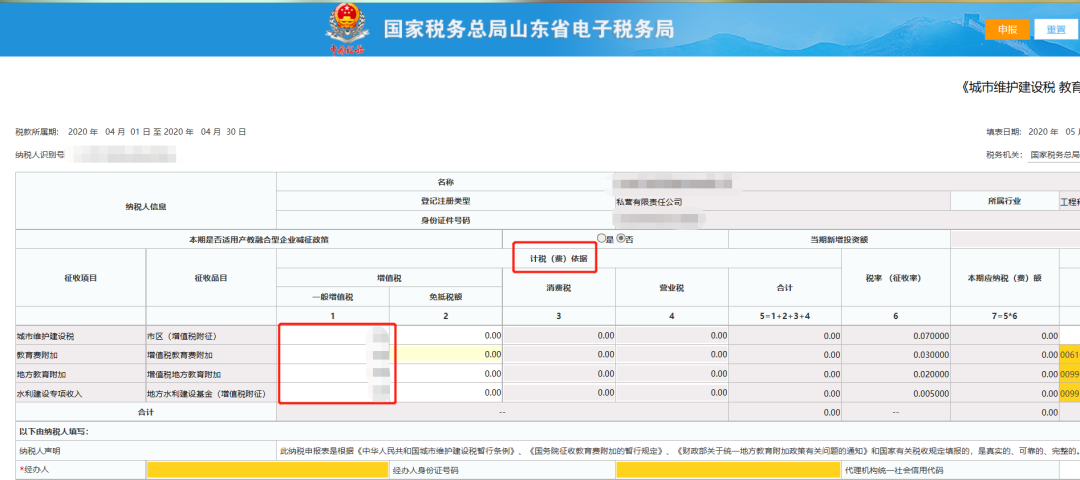Click 本期应纳税（费）额 cell in 水利建设专项收入 row
The image size is (1080, 480).
pos(1005,393)
